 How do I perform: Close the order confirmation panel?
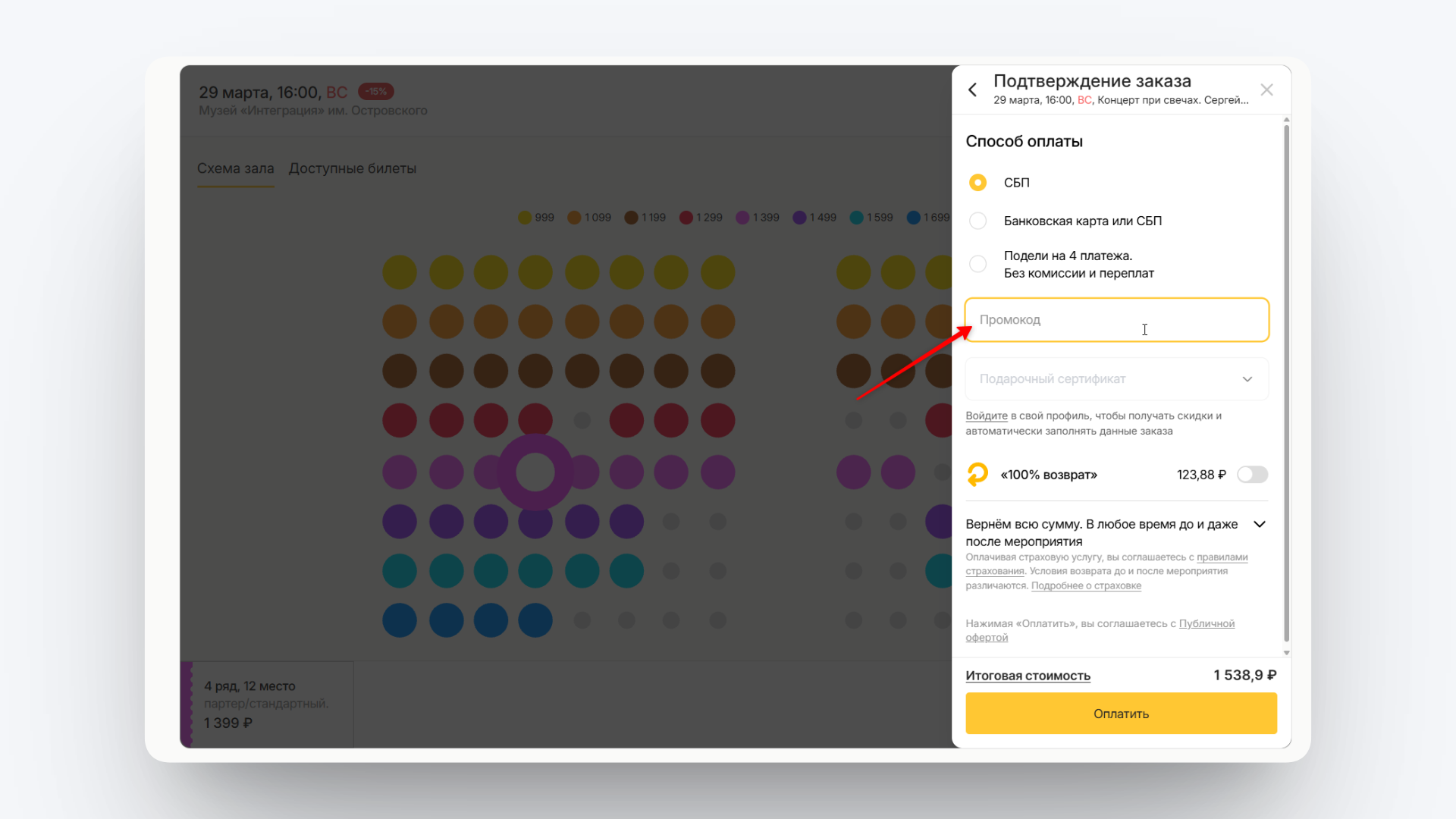(x=1266, y=90)
